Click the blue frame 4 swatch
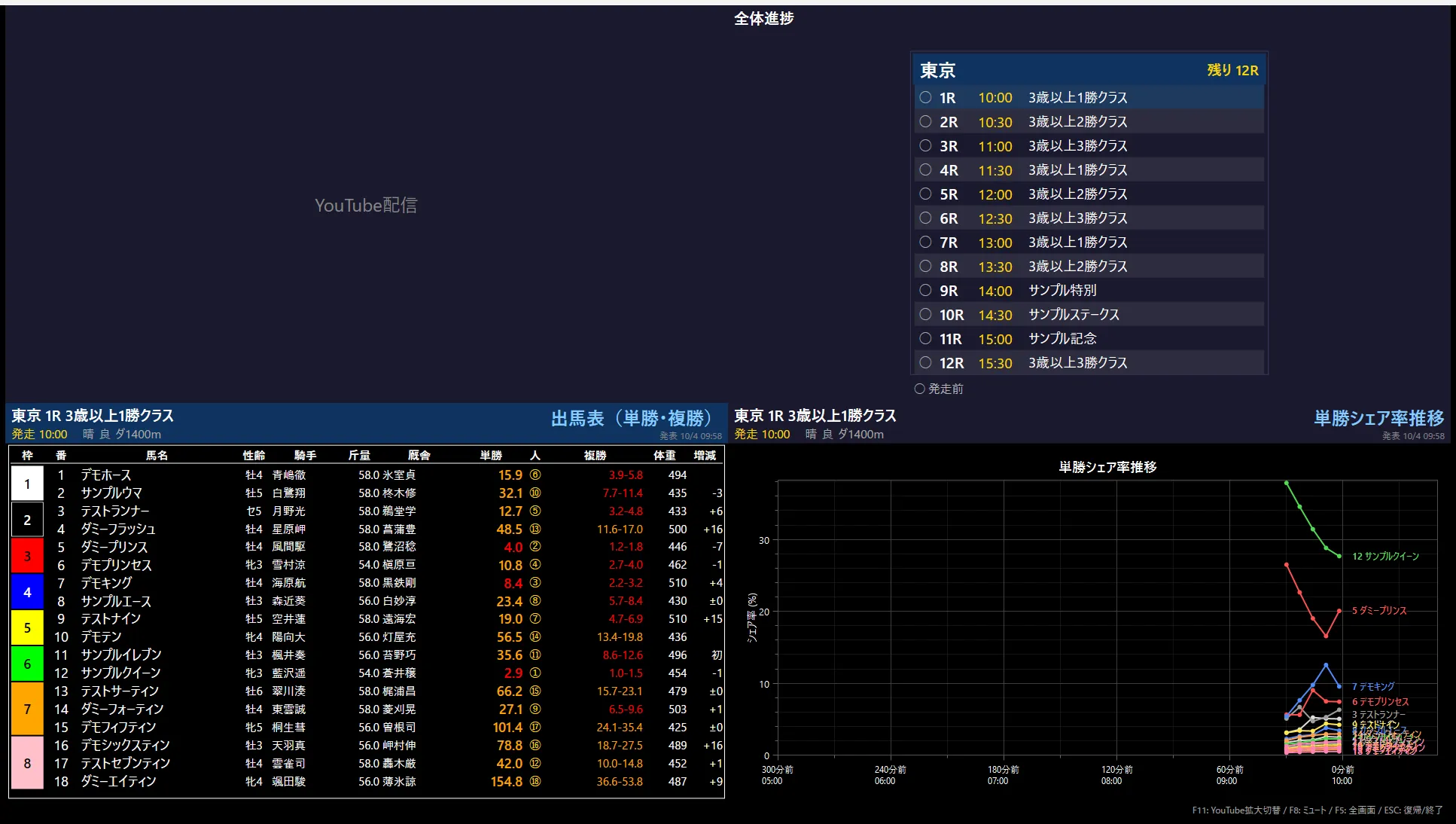The width and height of the screenshot is (1456, 824). point(27,592)
